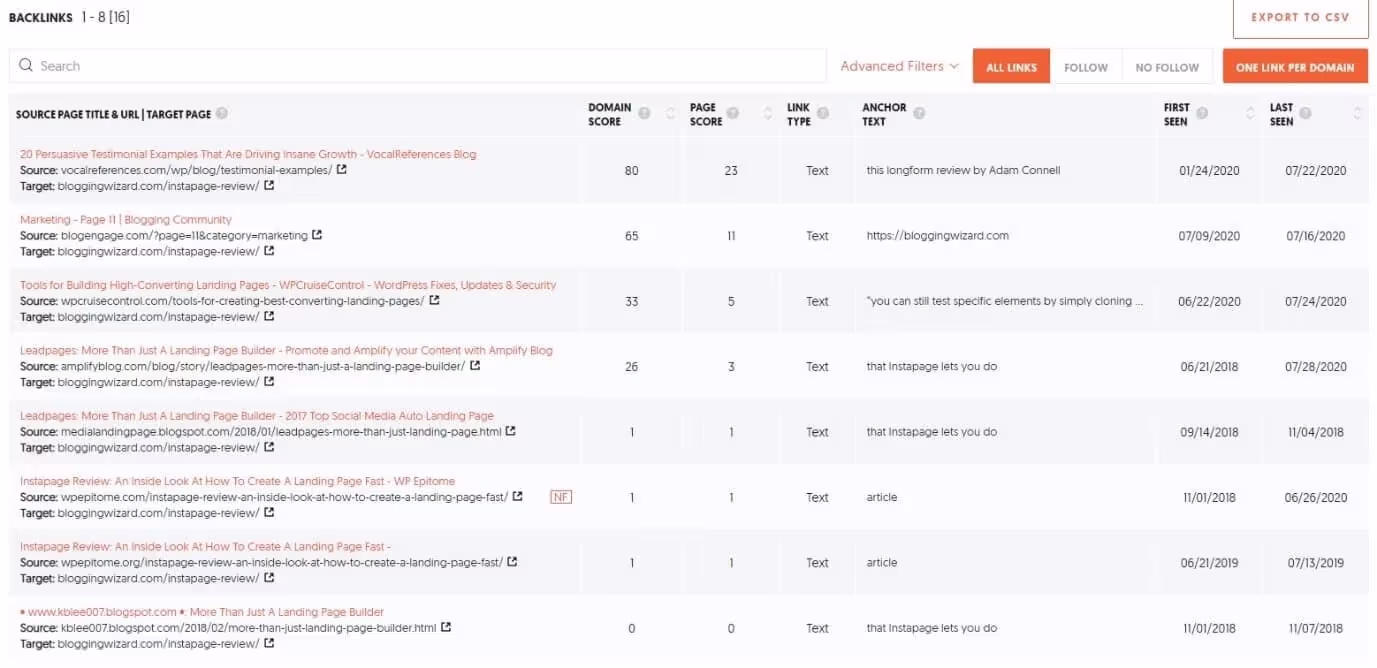Open Leadpages Amplify Blog title link
The width and height of the screenshot is (1377, 668).
[286, 350]
